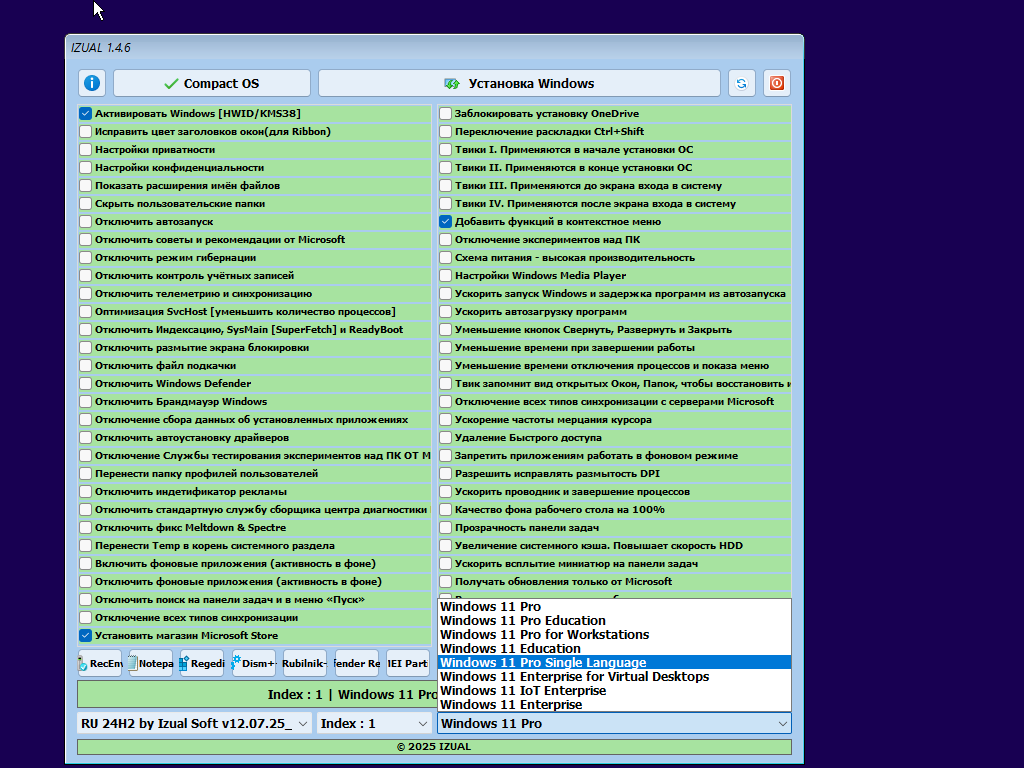Select Windows 11 Pro Single Language
This screenshot has width=1024, height=768.
(614, 663)
